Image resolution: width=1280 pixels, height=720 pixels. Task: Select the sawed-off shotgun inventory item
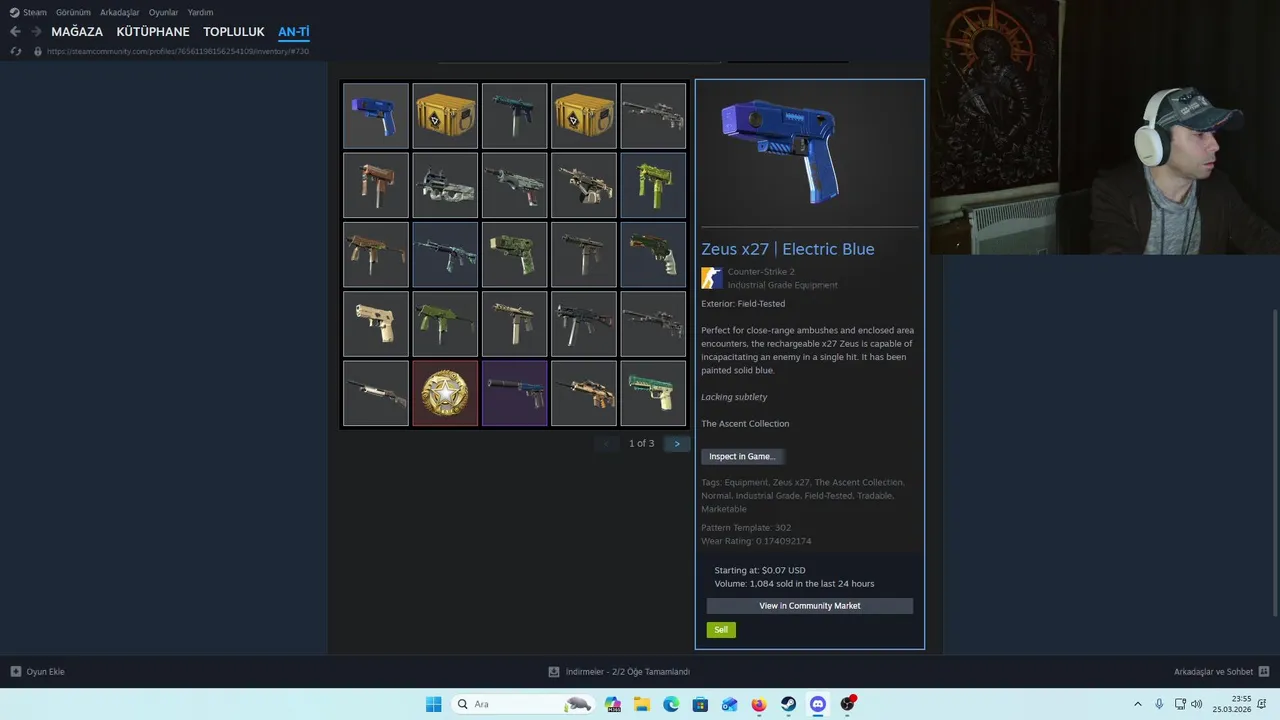tap(376, 393)
